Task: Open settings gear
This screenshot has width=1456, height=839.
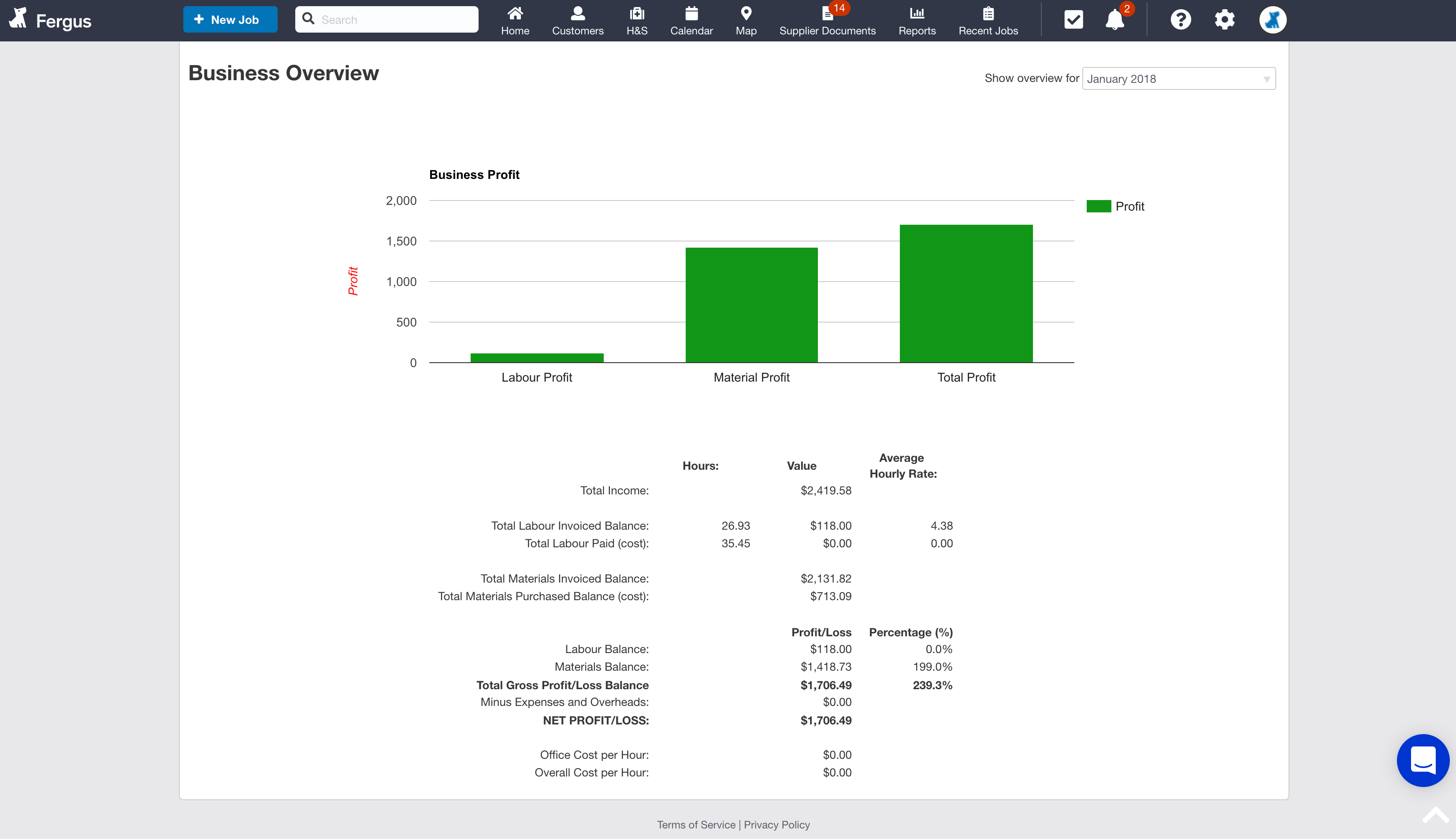Action: 1224,19
